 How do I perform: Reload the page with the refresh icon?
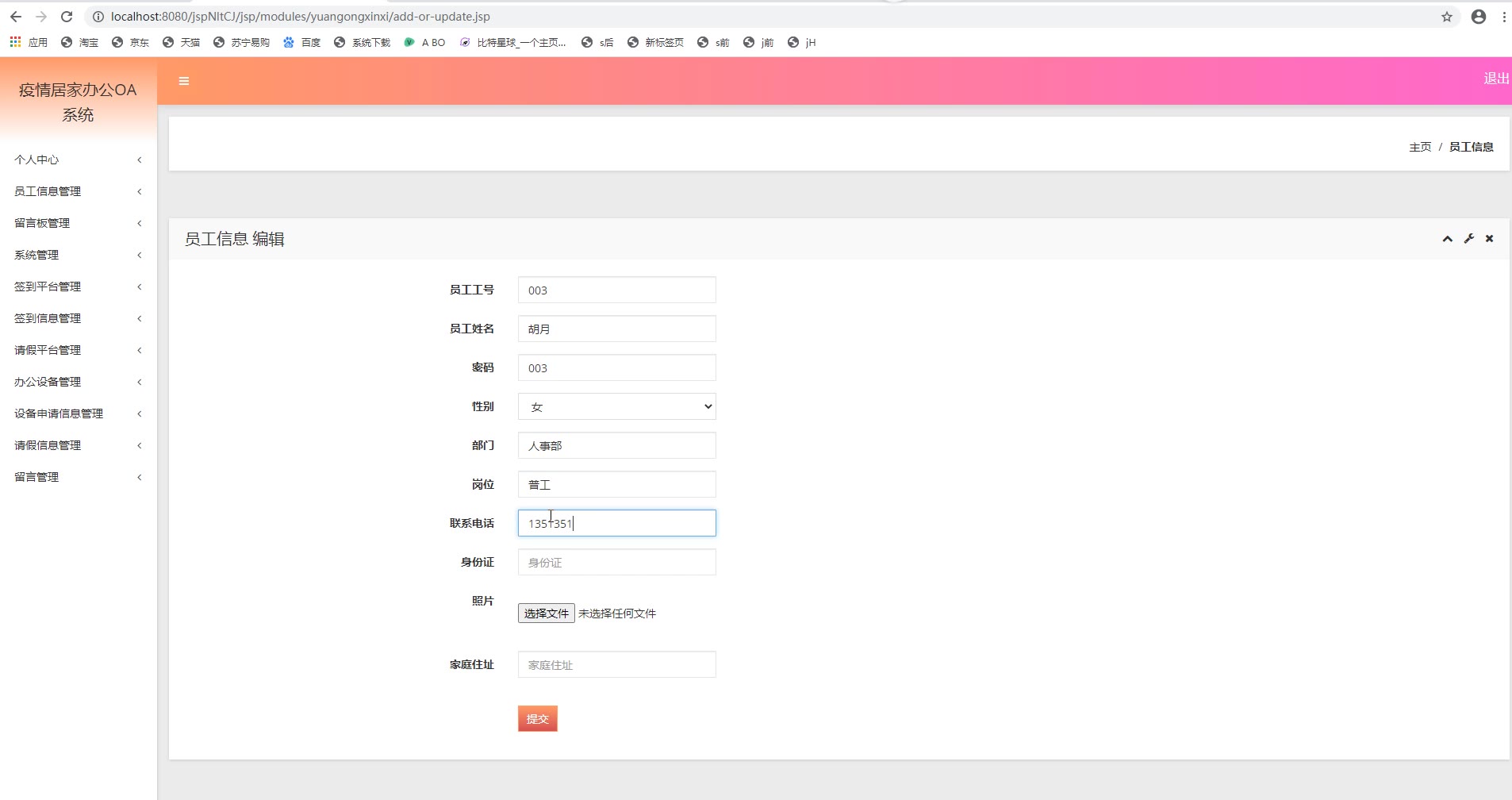(x=67, y=17)
